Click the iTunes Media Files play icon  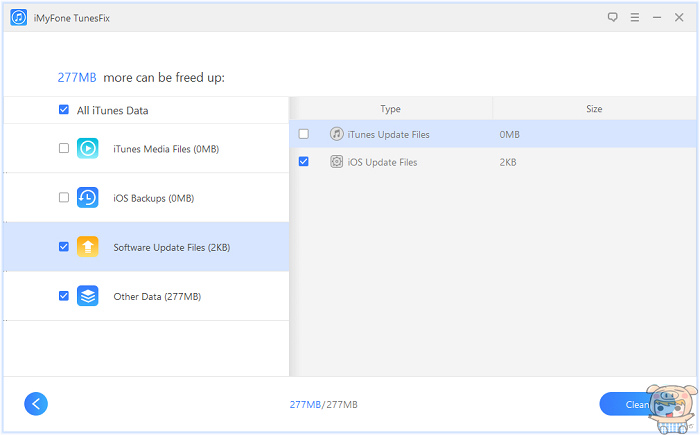click(x=88, y=148)
